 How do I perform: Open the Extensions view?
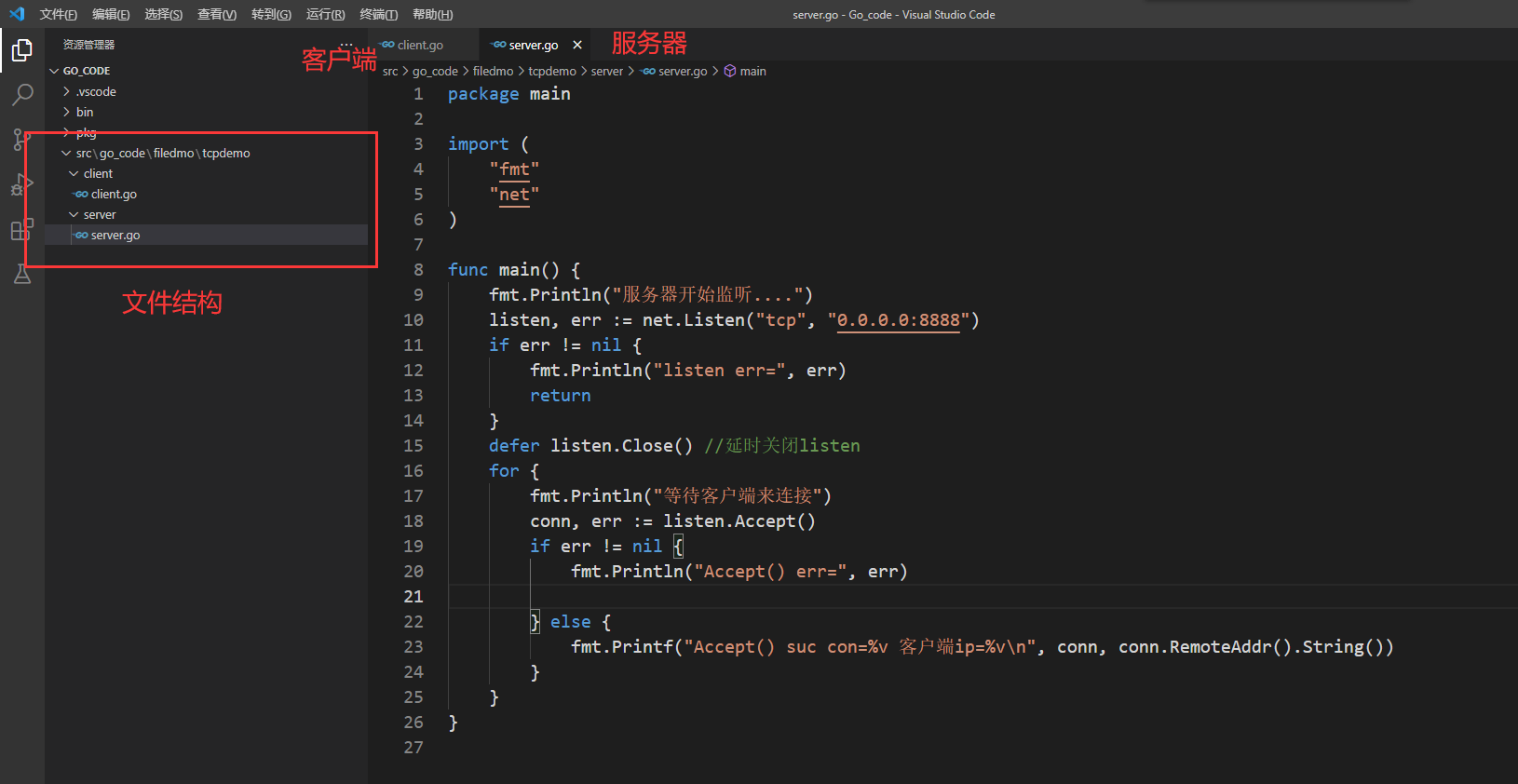22,229
